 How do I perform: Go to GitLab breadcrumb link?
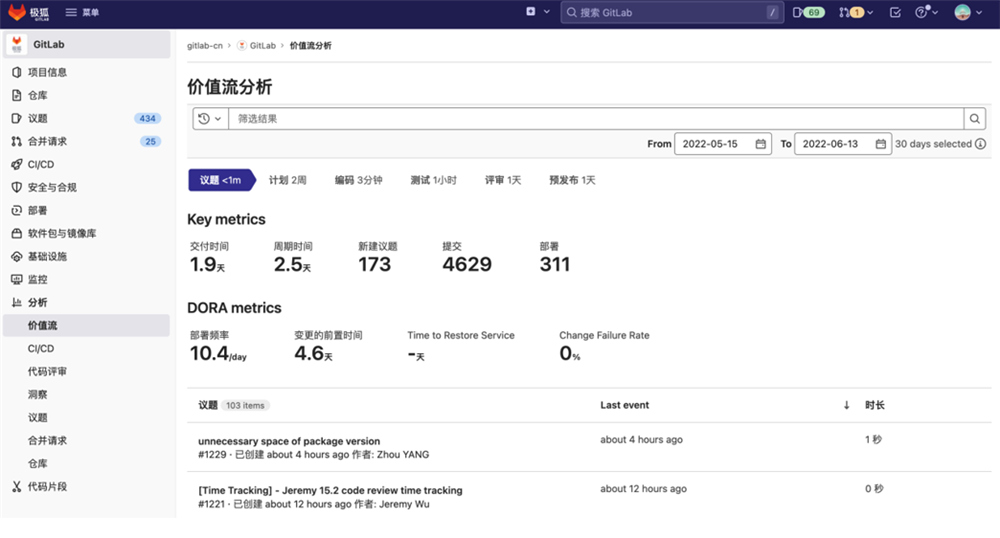pos(257,45)
